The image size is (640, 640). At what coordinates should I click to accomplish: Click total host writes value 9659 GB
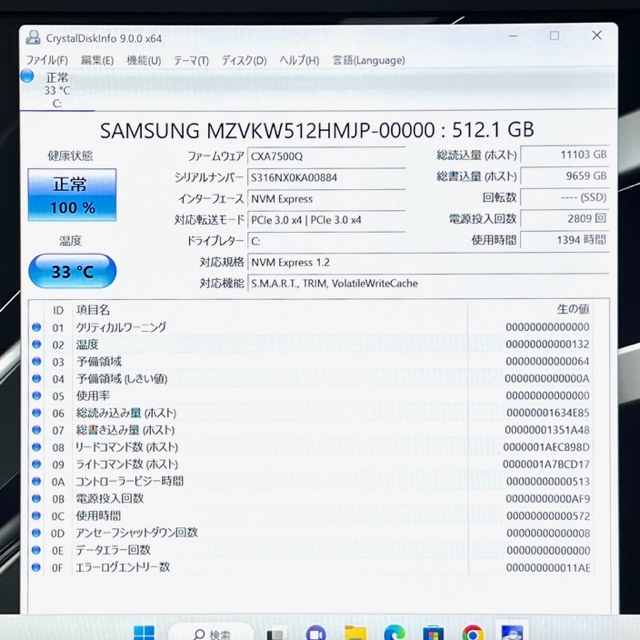pyautogui.click(x=565, y=176)
